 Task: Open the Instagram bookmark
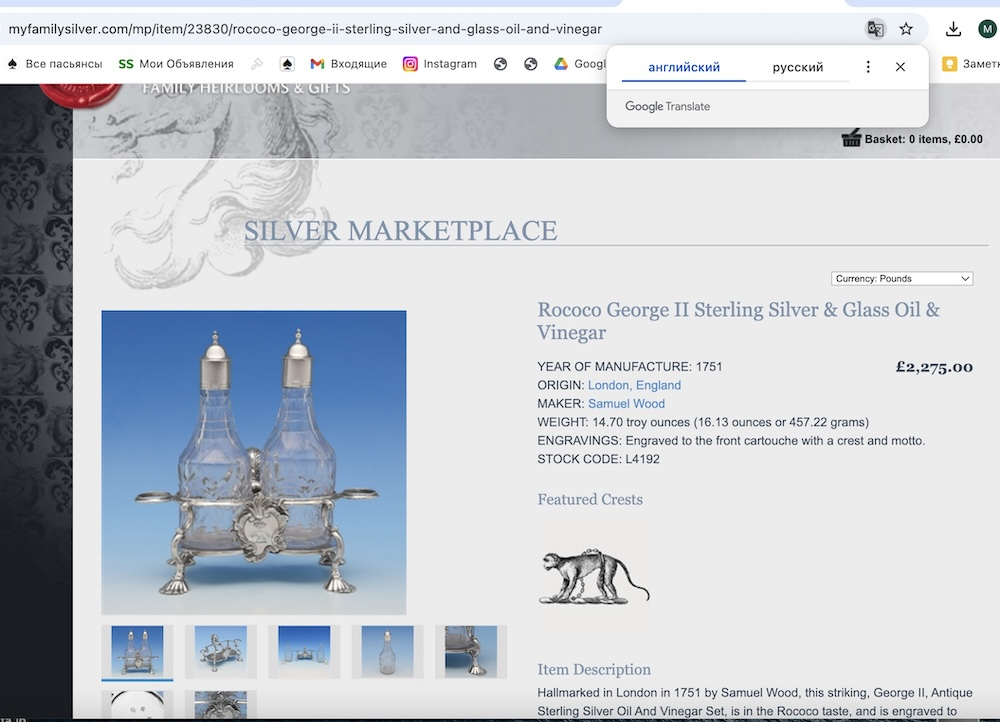point(440,64)
